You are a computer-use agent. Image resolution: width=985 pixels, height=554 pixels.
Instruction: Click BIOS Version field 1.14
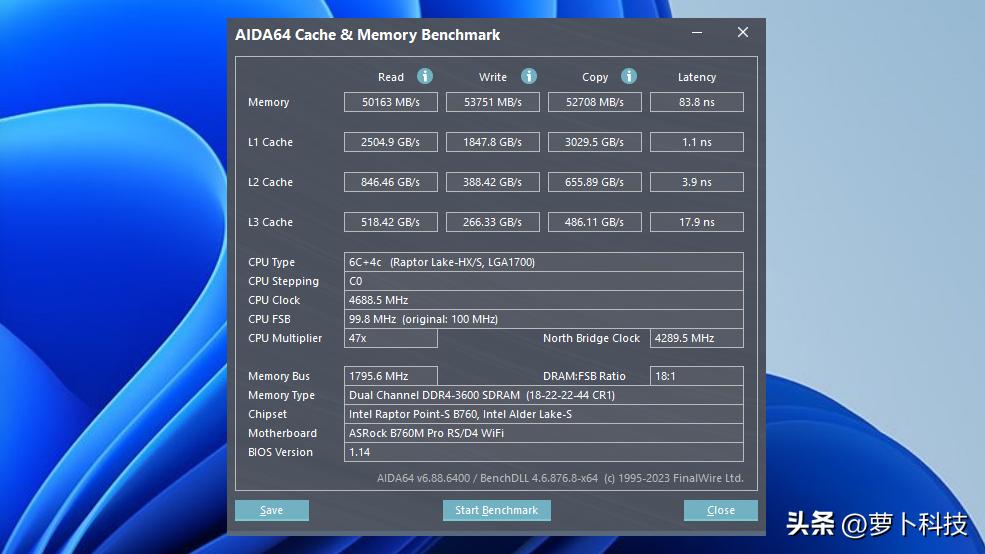tap(544, 452)
